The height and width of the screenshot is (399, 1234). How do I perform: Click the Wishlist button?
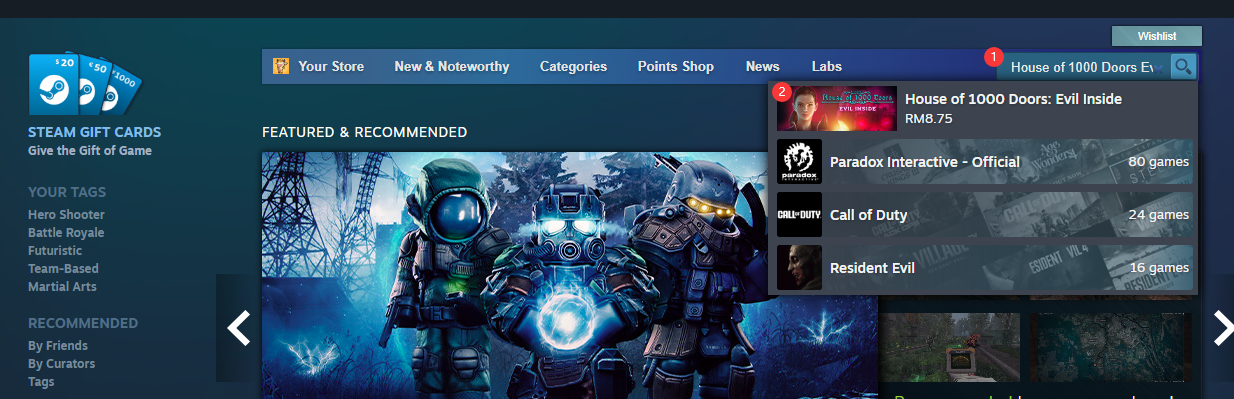[x=1157, y=36]
